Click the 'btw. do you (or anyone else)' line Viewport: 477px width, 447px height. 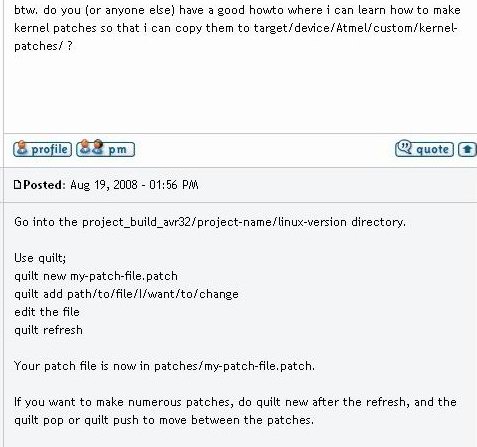click(x=237, y=10)
